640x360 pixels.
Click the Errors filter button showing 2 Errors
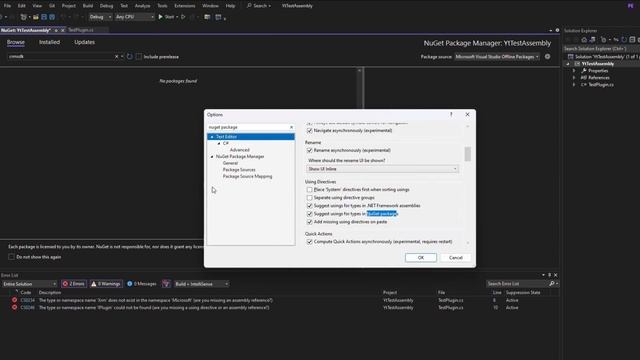[74, 284]
